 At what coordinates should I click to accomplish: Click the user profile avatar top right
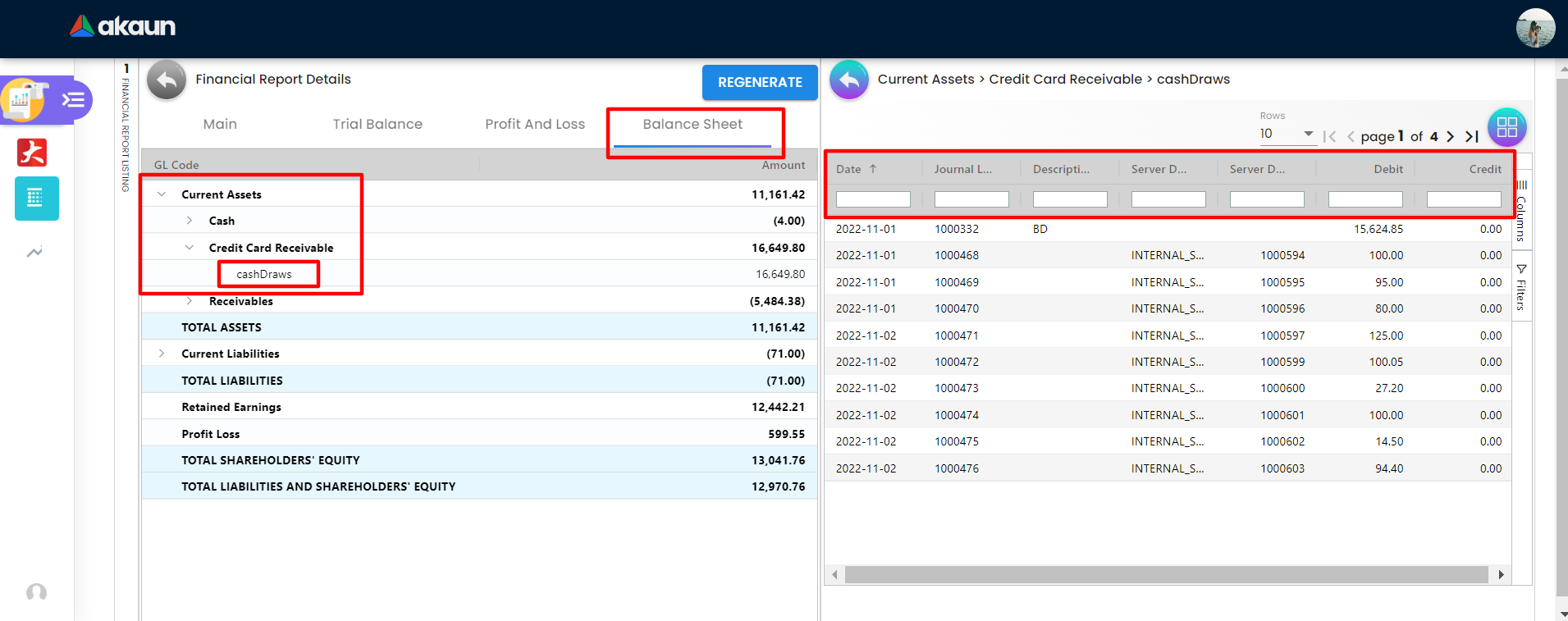[x=1535, y=29]
